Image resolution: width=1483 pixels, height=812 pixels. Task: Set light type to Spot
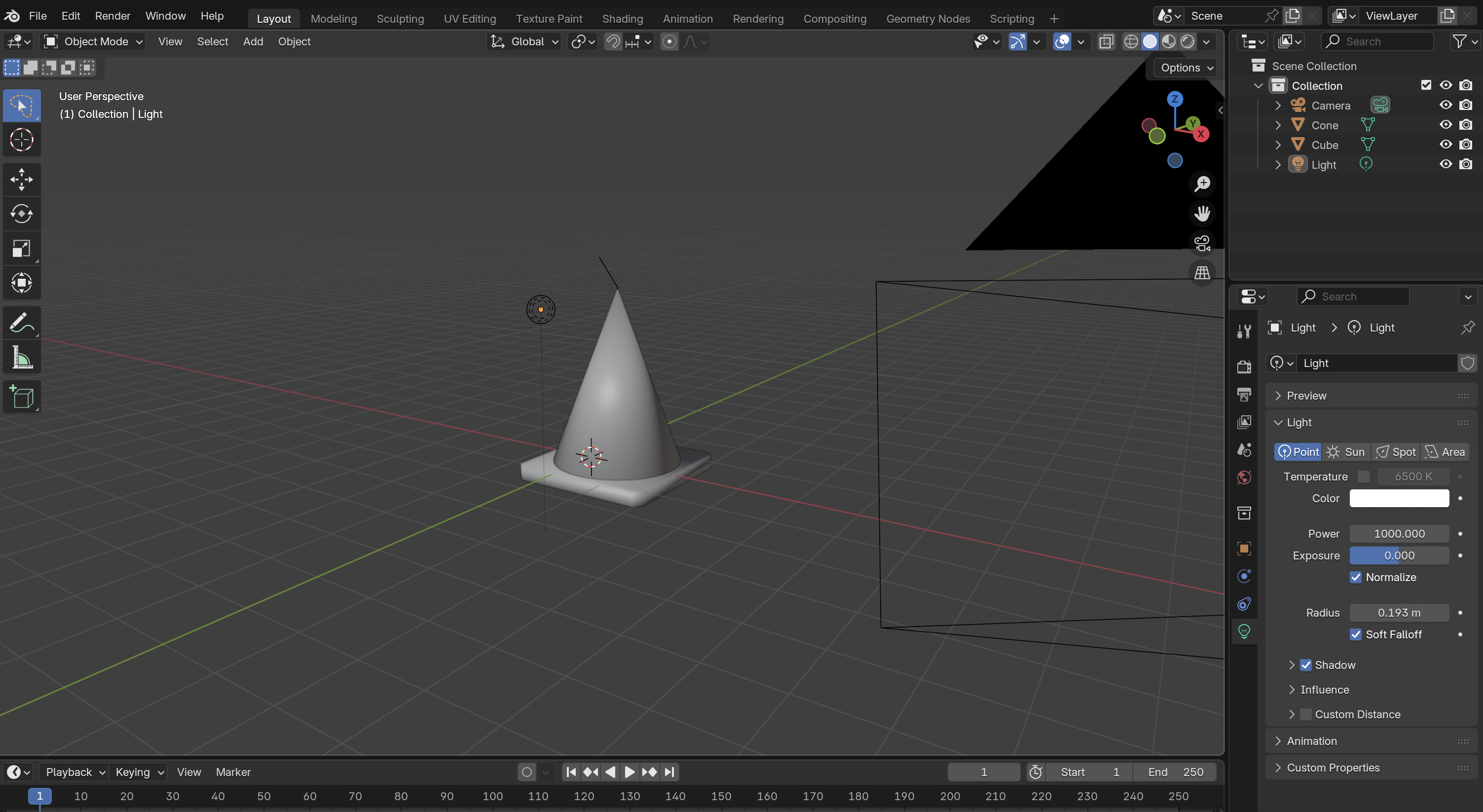[x=1396, y=452]
